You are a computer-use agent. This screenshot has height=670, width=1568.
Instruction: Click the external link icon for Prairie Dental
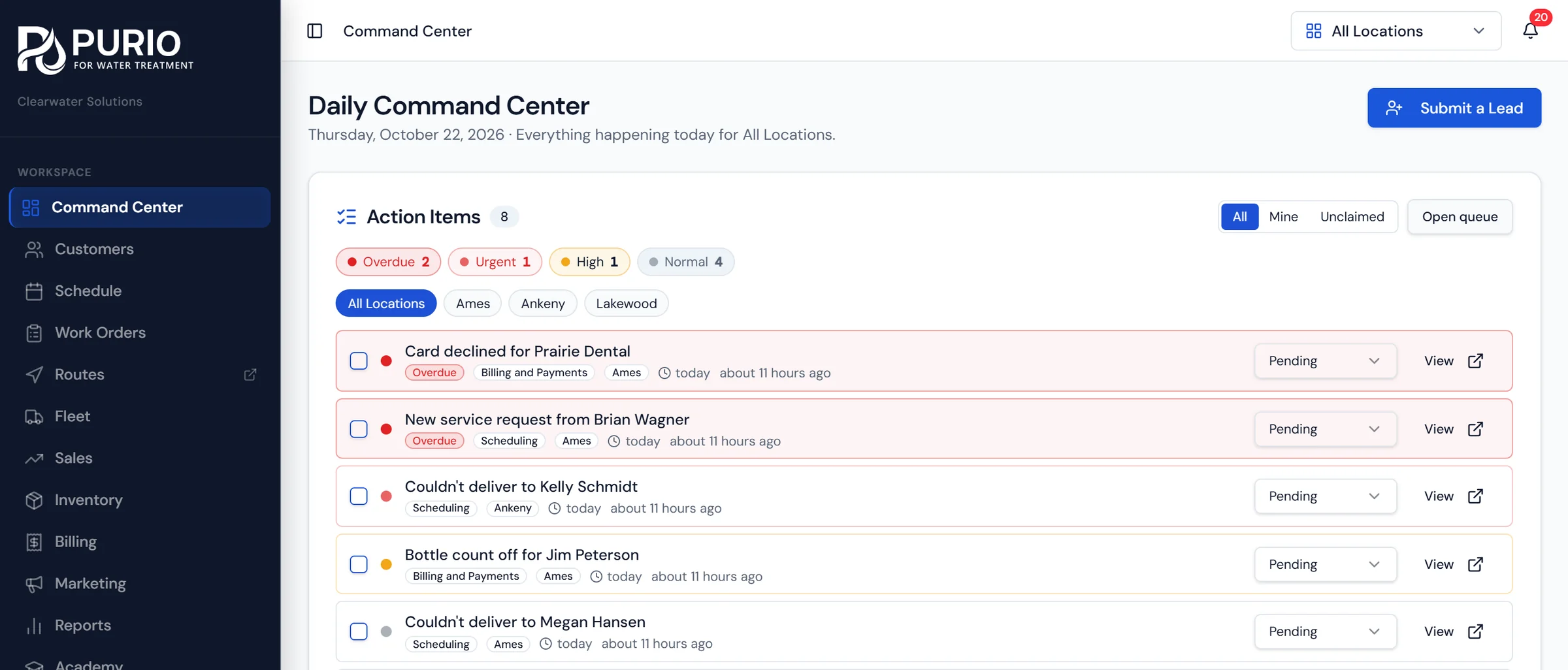click(x=1475, y=361)
